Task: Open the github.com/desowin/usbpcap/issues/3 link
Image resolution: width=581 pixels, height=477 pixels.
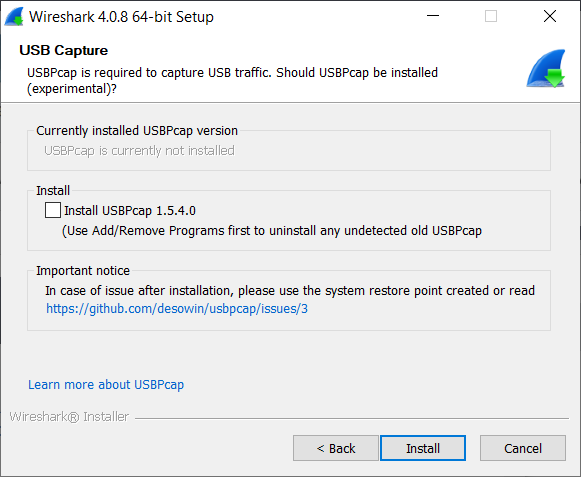Action: click(177, 308)
